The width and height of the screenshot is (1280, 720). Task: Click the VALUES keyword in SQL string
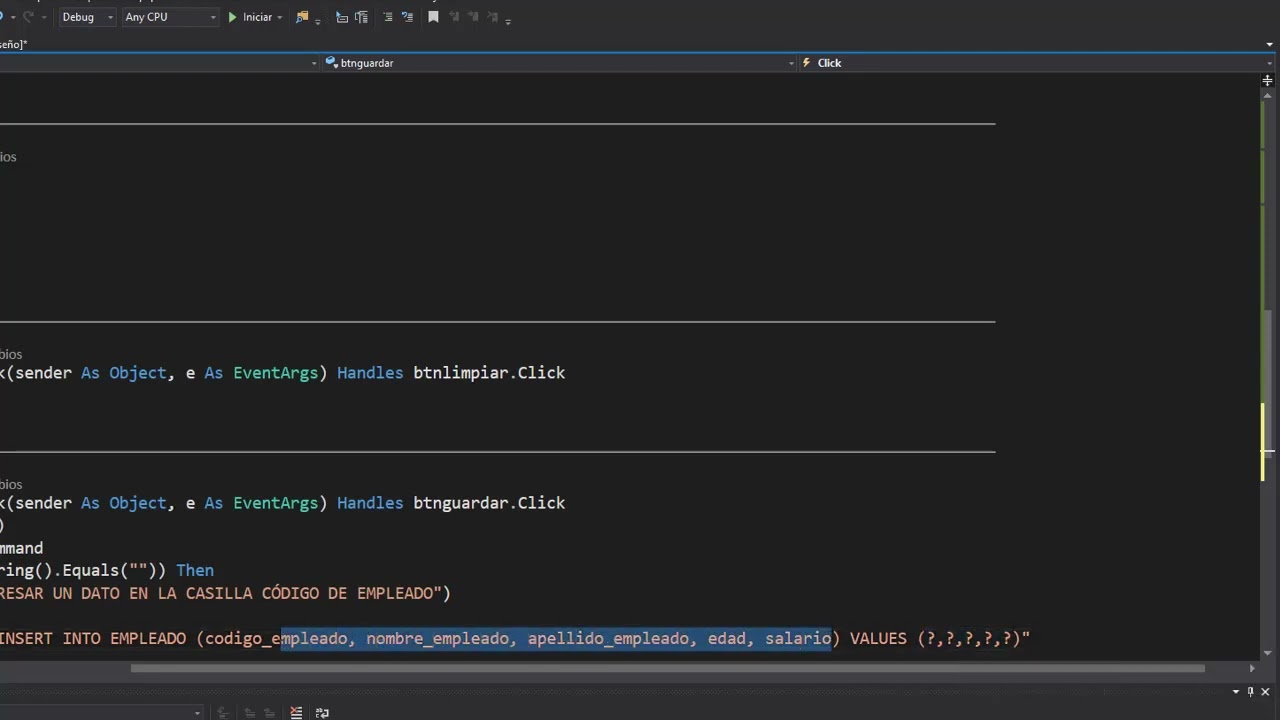878,638
